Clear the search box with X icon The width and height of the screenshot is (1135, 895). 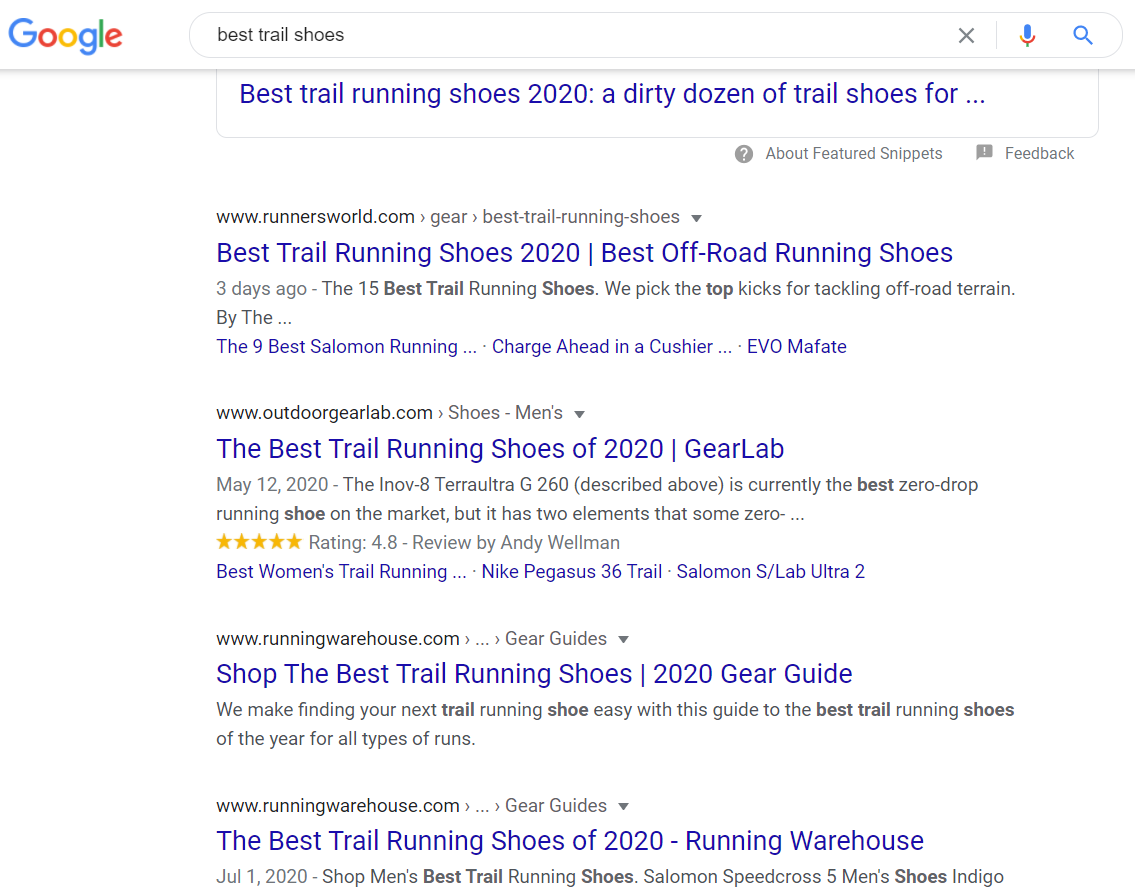966,35
